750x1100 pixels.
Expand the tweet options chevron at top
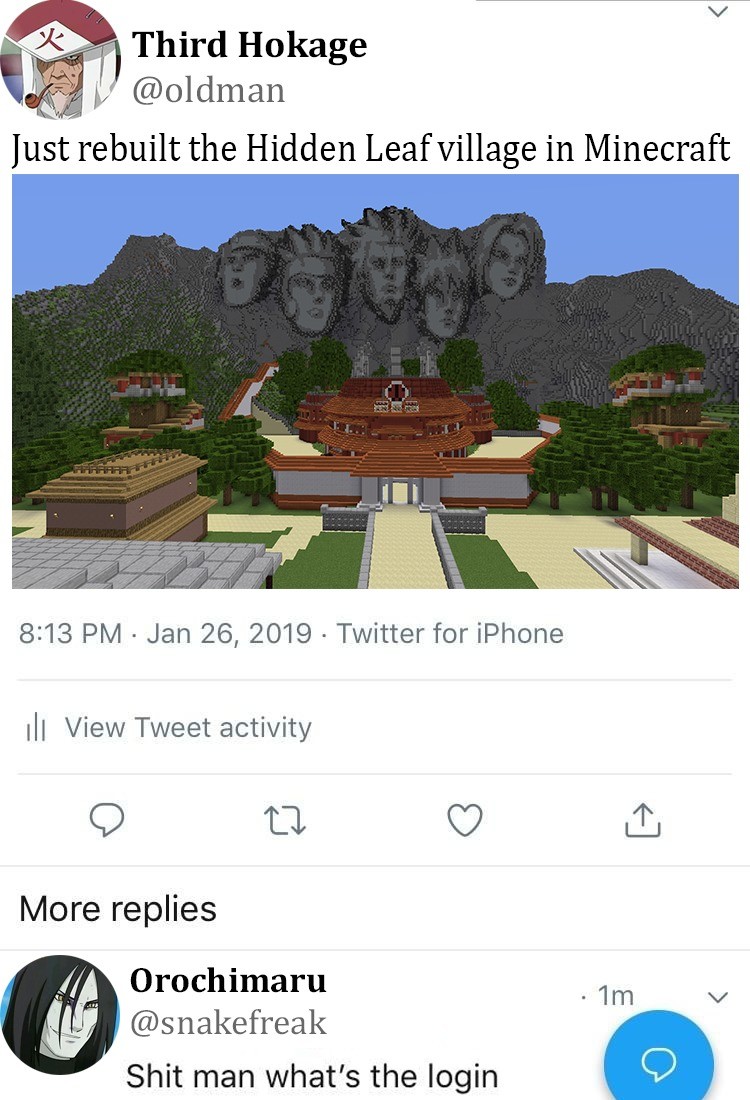[x=718, y=12]
